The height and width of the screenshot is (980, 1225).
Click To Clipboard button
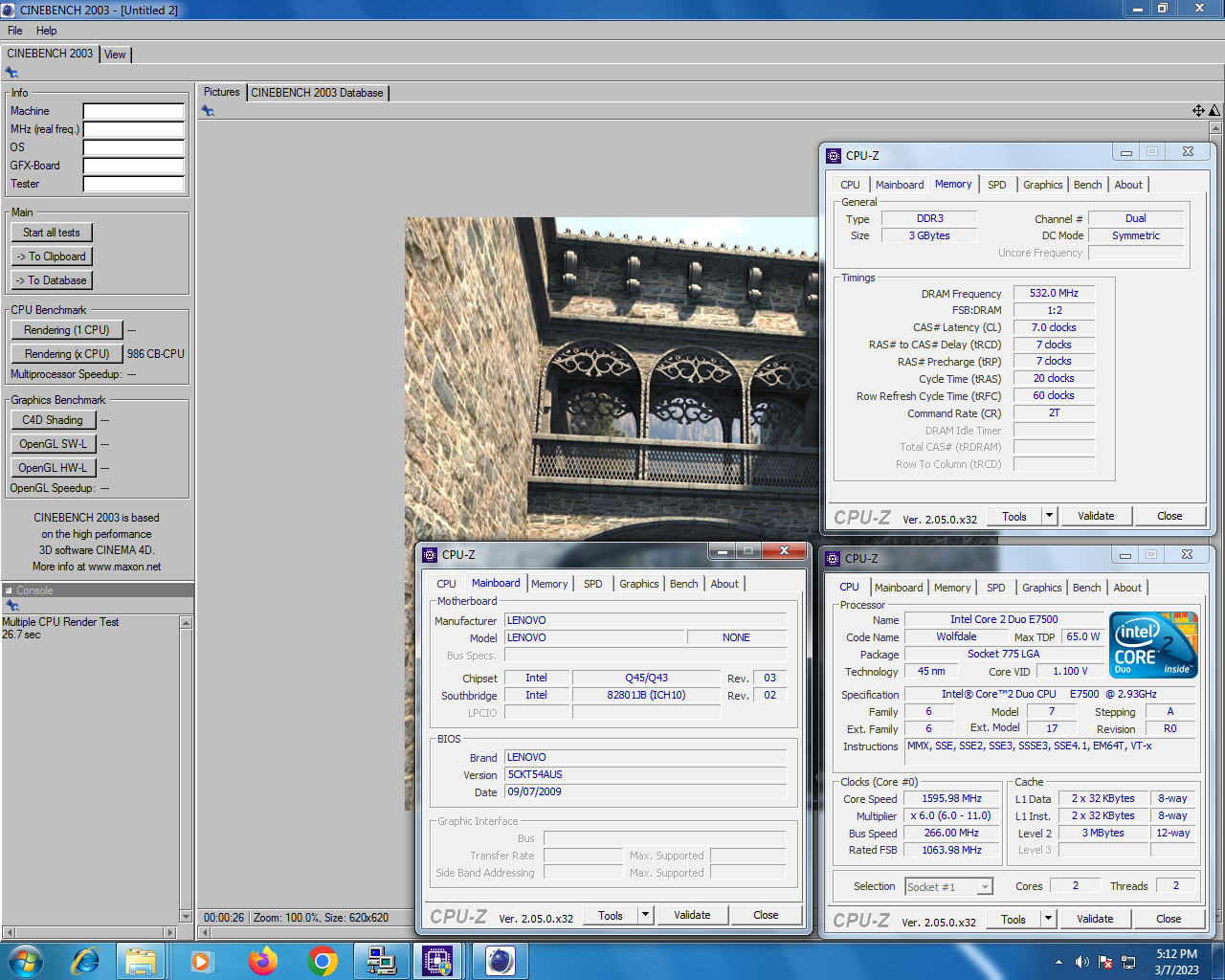pos(52,256)
